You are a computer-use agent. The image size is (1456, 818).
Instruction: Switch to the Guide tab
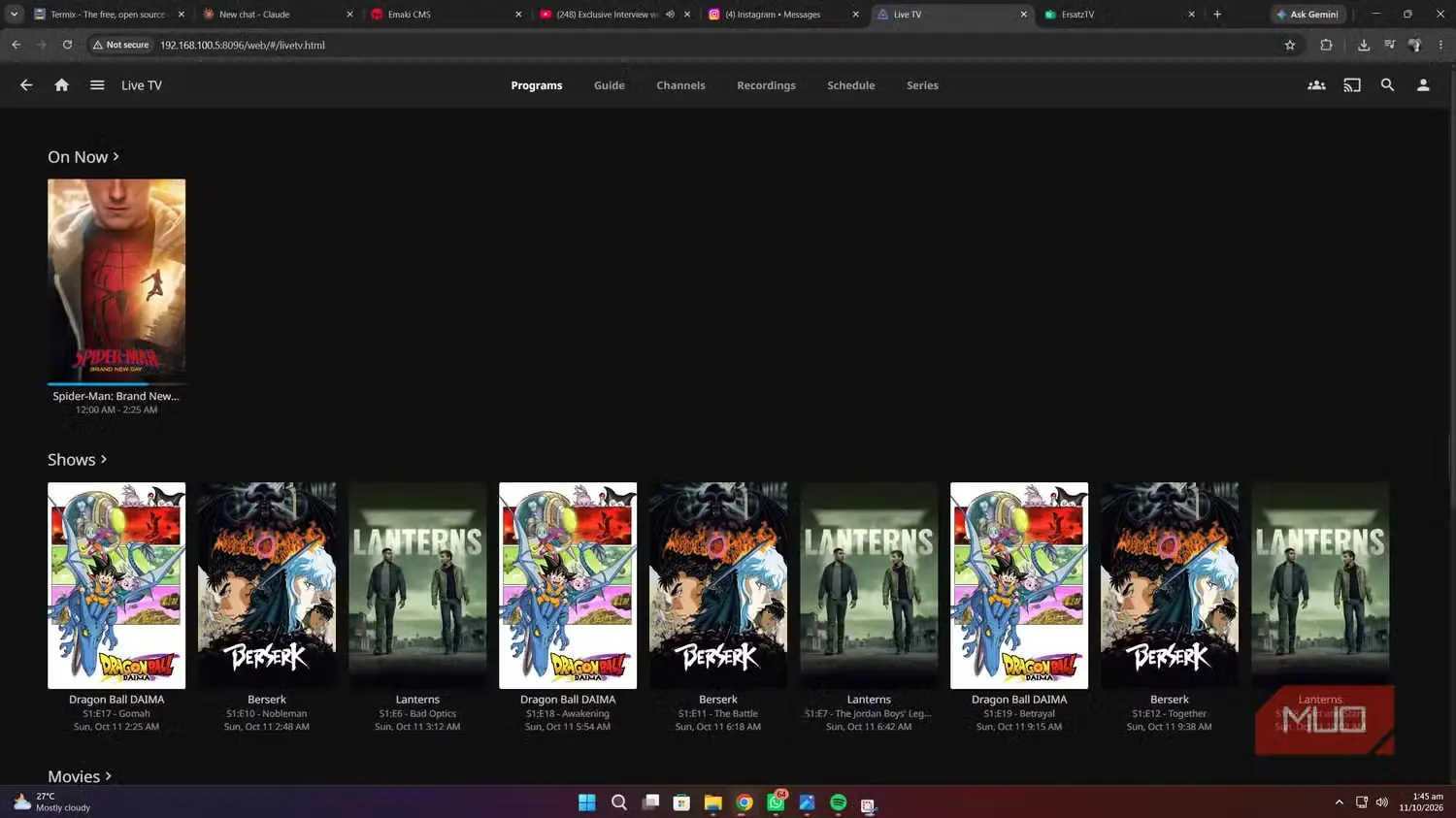click(610, 85)
